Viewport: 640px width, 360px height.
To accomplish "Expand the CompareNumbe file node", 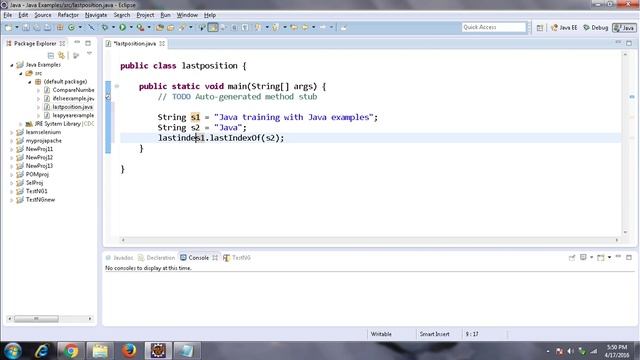I will pyautogui.click(x=39, y=90).
